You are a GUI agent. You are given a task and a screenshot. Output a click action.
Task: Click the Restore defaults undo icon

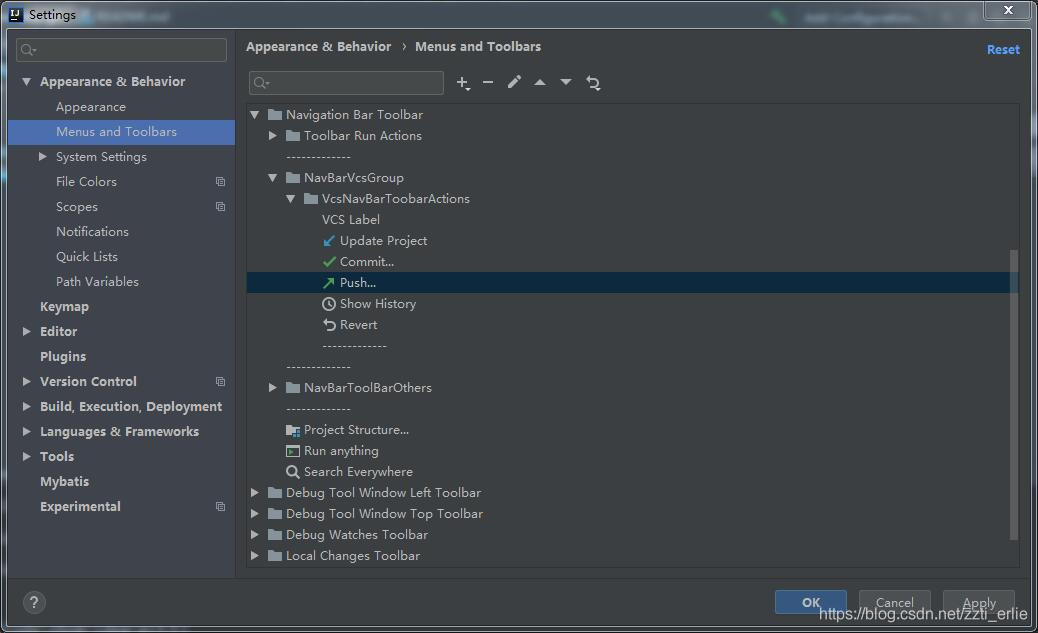click(x=593, y=83)
